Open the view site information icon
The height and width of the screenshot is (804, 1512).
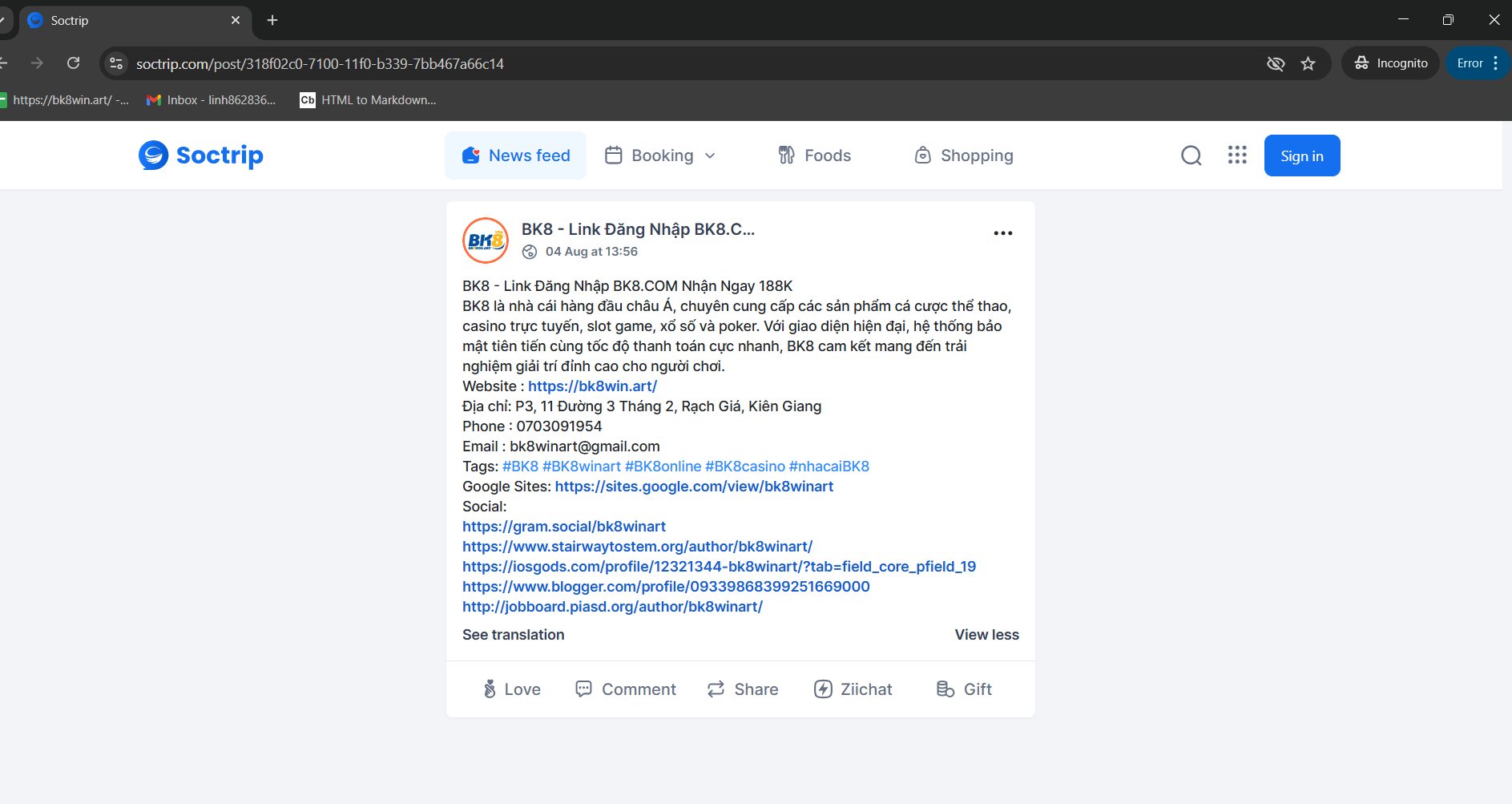point(116,63)
